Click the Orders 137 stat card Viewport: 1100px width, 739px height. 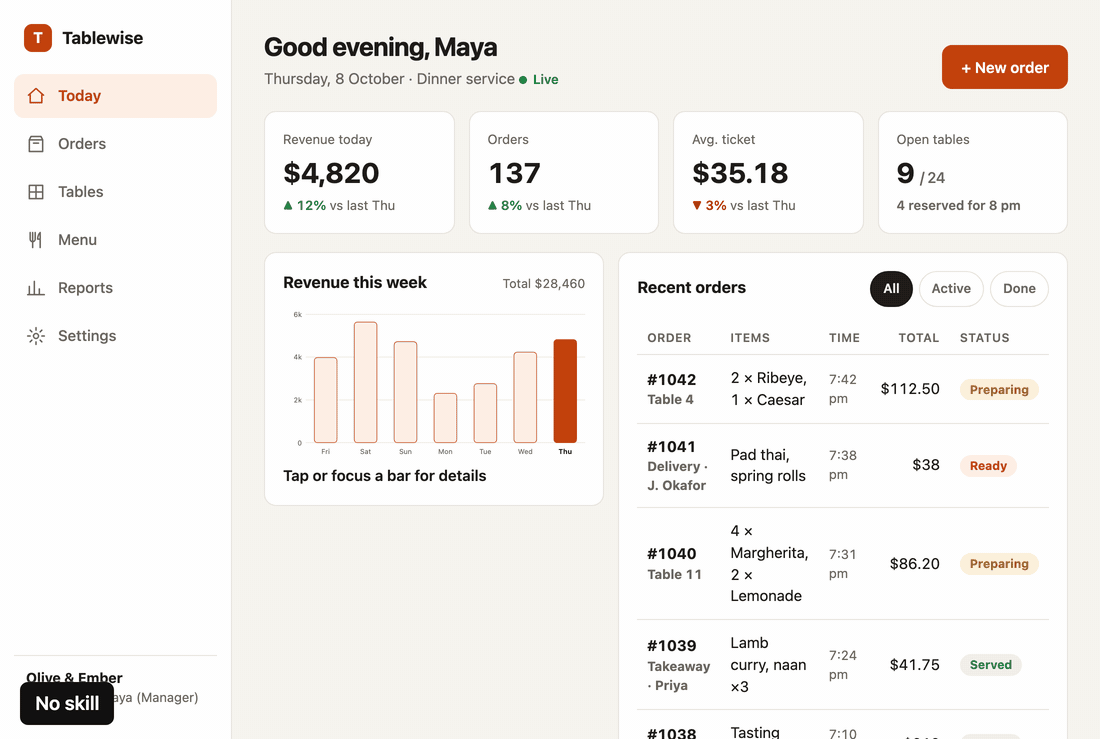pos(564,173)
